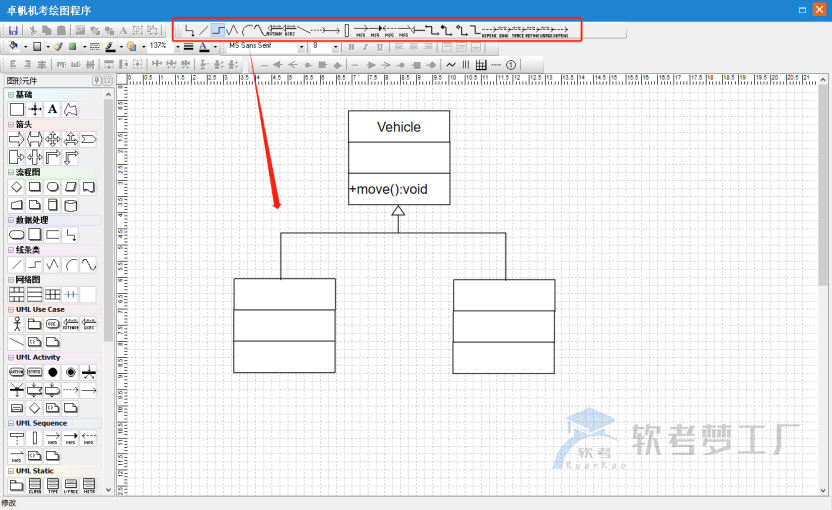This screenshot has height=510, width=832.
Task: Open the 137% zoom level dropdown
Action: (x=178, y=47)
